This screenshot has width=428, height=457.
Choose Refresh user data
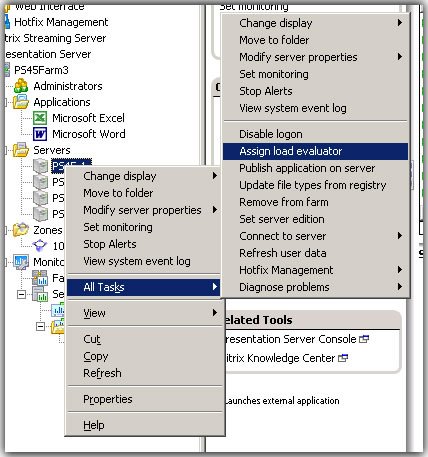click(x=315, y=253)
